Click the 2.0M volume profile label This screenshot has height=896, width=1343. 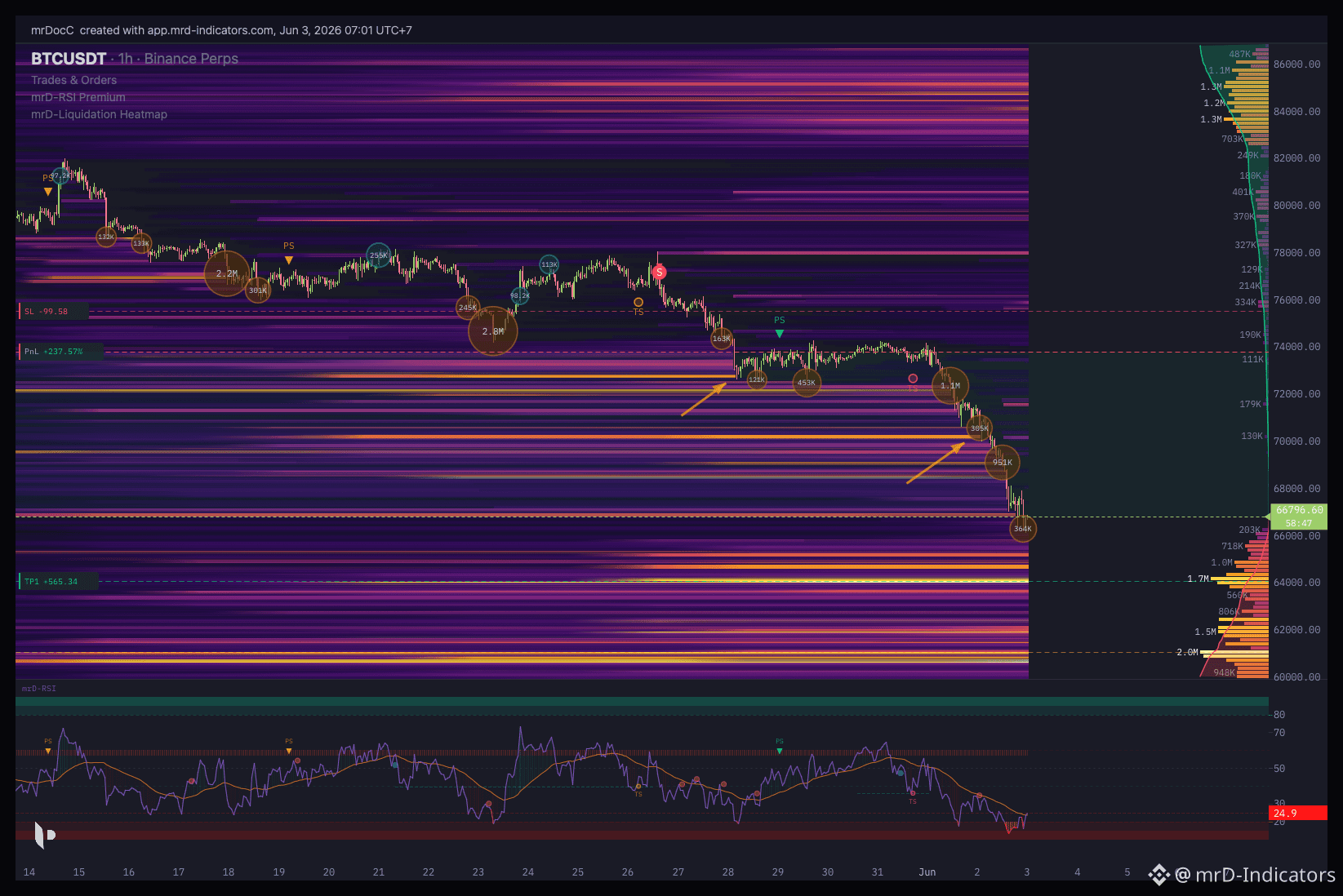pyautogui.click(x=1187, y=652)
